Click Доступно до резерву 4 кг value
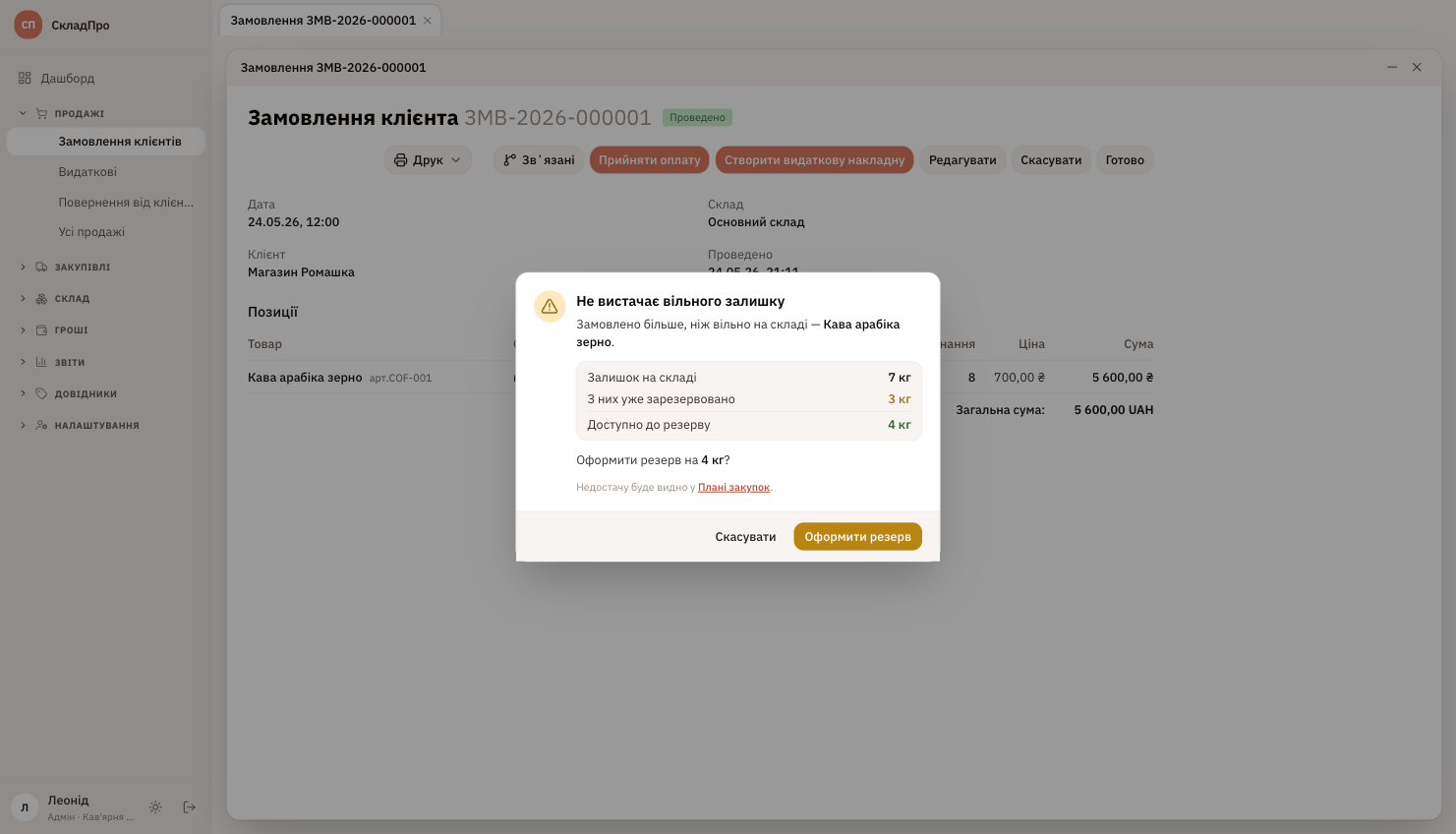Screen dimensions: 1456x834 (x=900, y=425)
